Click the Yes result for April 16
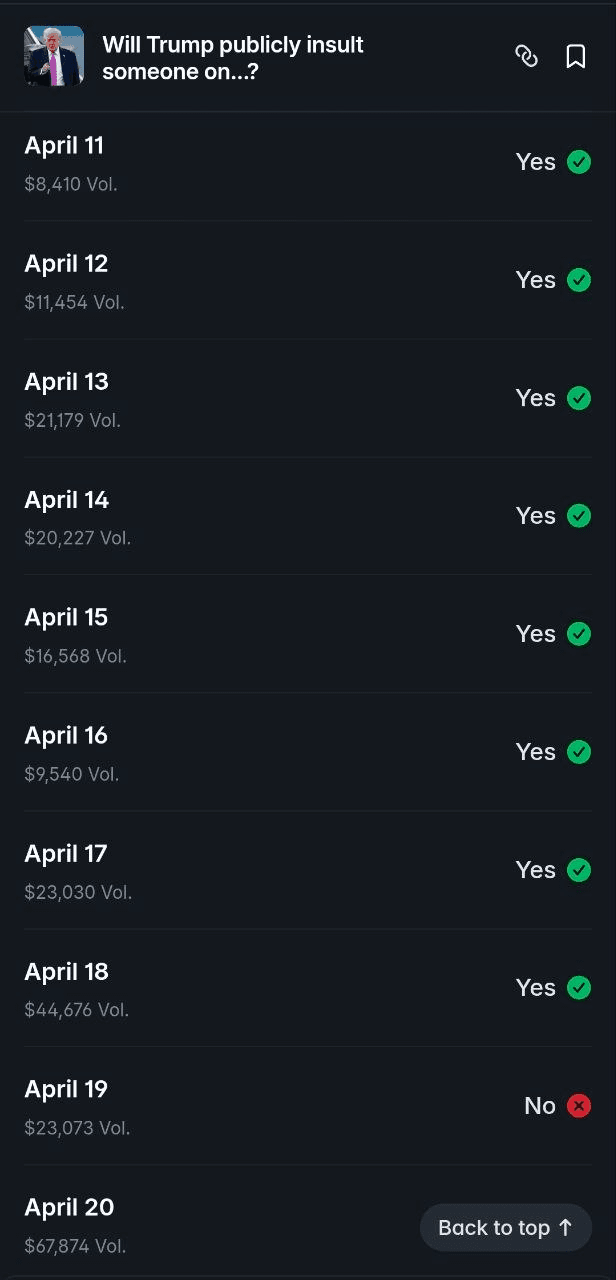Viewport: 616px width, 1280px height. coord(535,752)
